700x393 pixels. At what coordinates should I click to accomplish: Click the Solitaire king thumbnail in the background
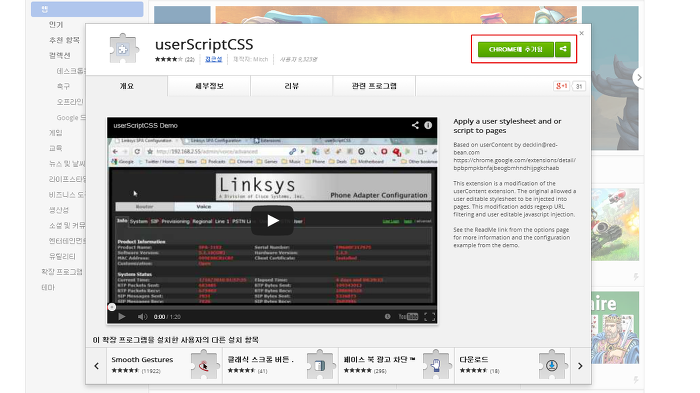pos(615,327)
